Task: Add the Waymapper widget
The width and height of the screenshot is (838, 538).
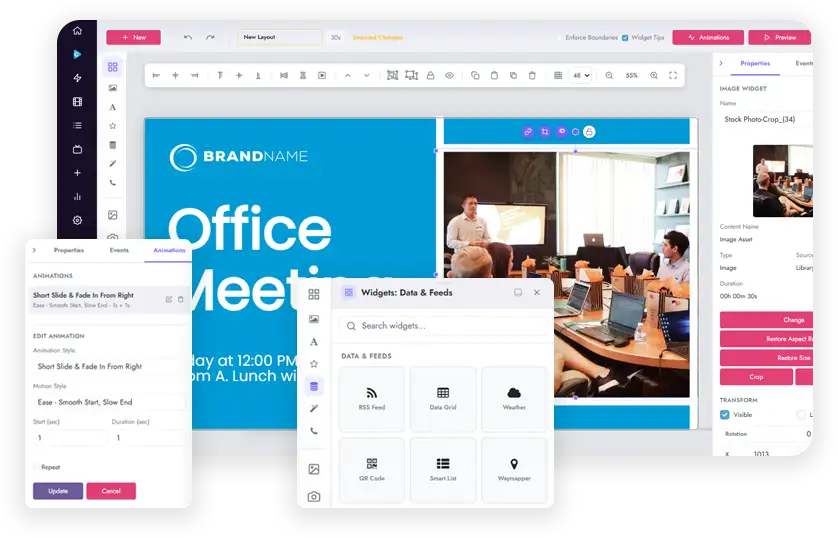Action: (x=514, y=470)
